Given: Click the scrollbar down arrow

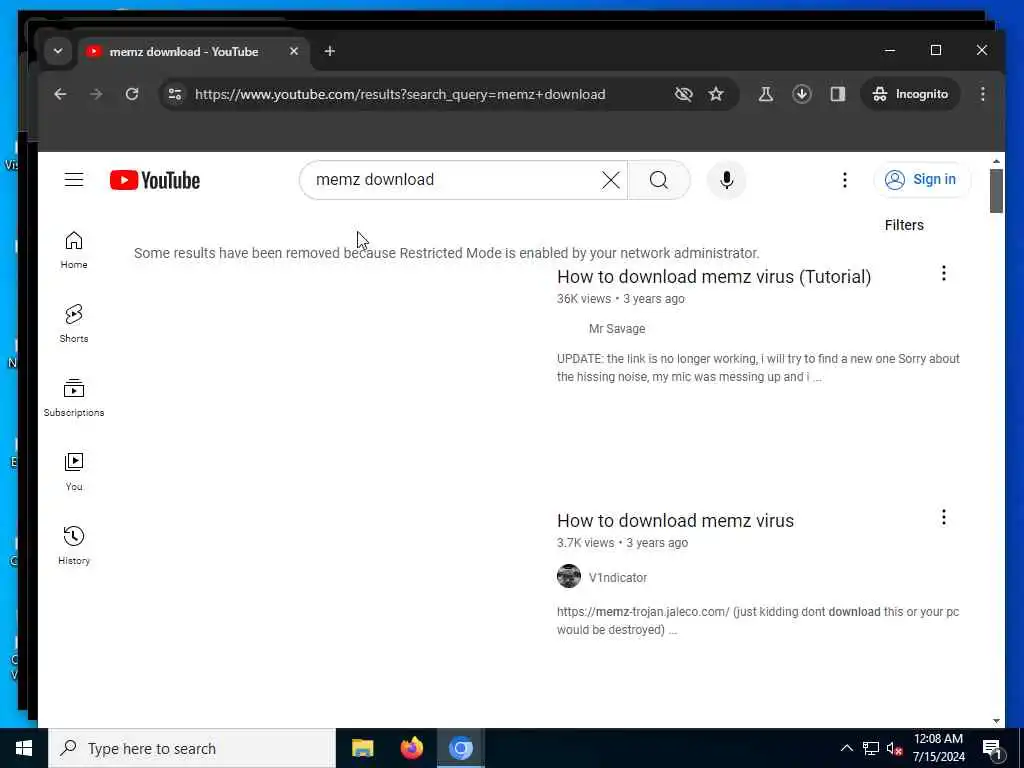Looking at the screenshot, I should [x=996, y=721].
